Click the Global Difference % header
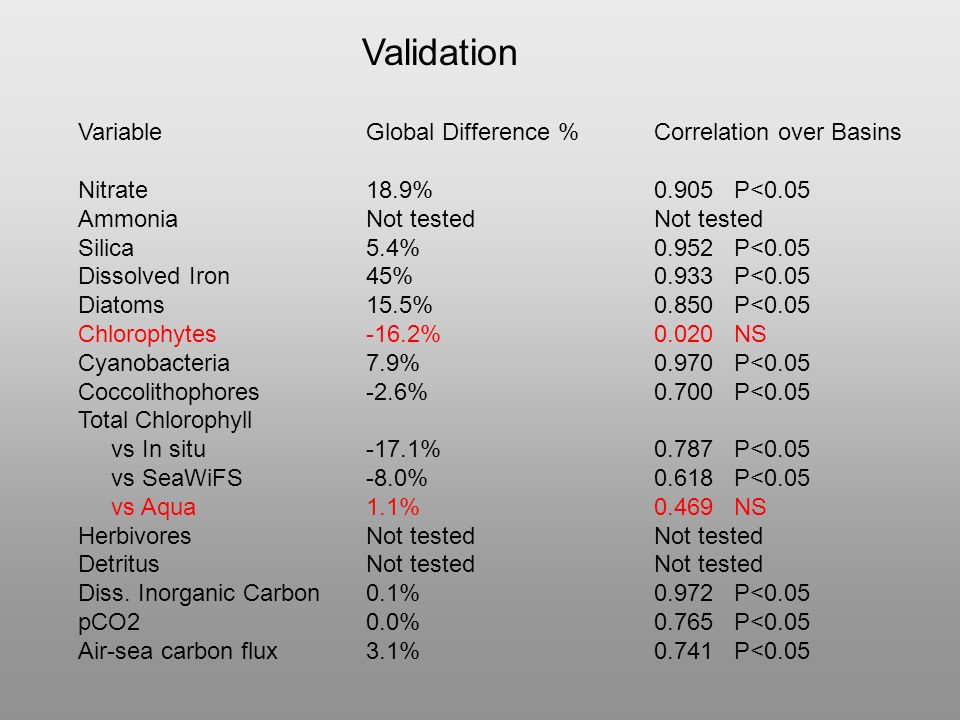The image size is (960, 720). (x=472, y=132)
